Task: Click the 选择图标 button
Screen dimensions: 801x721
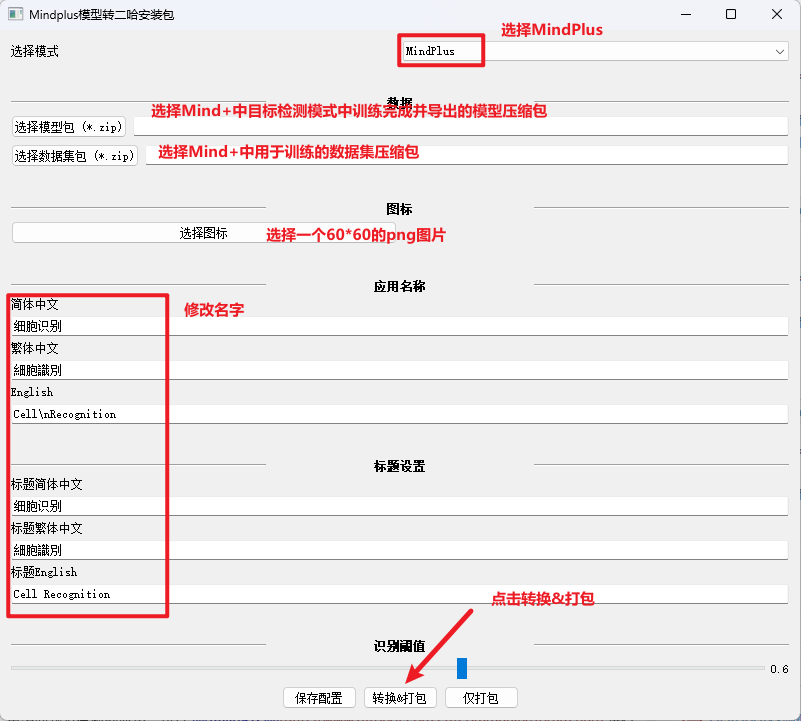Action: [203, 233]
